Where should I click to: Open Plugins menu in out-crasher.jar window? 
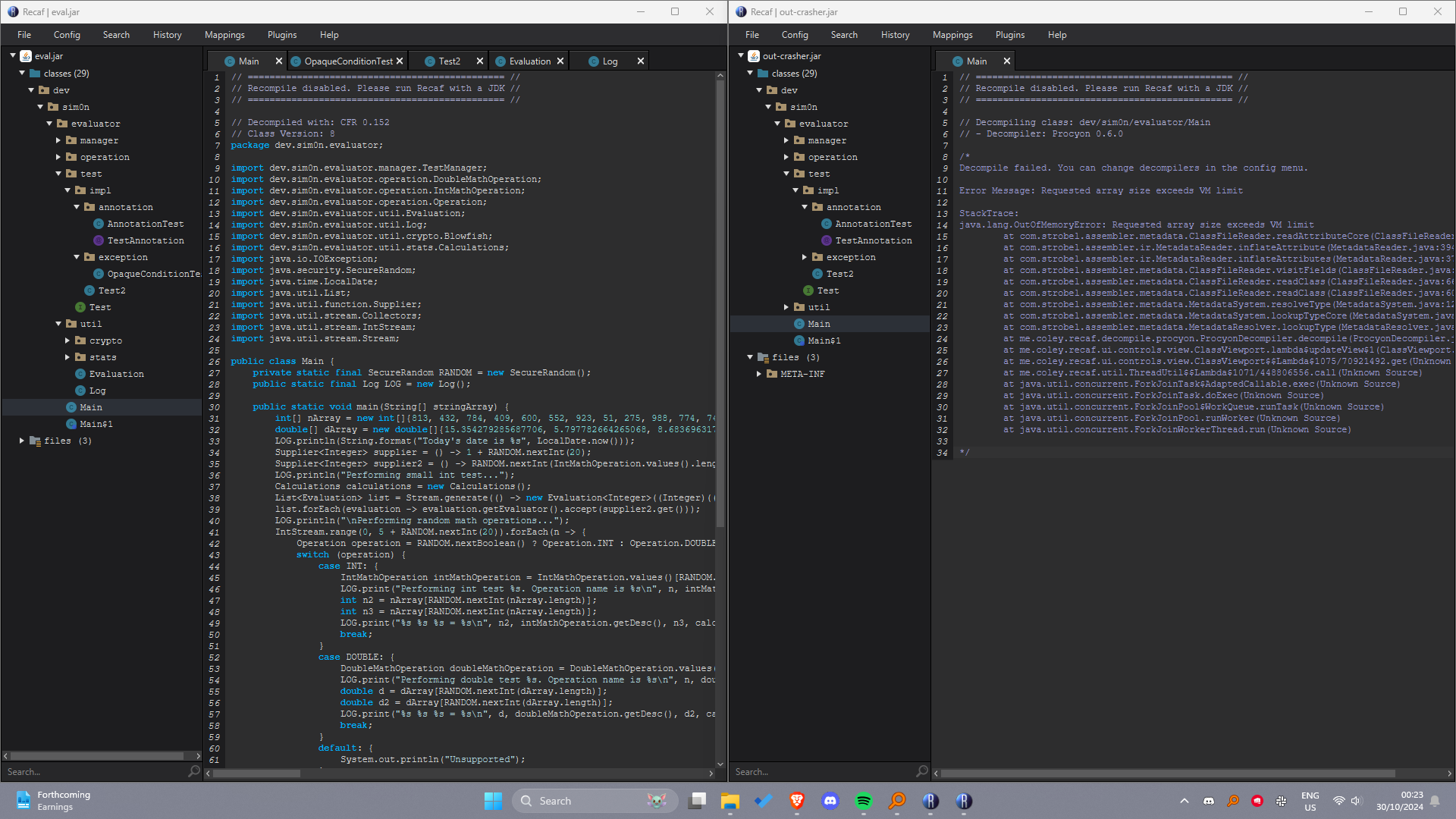click(1009, 35)
